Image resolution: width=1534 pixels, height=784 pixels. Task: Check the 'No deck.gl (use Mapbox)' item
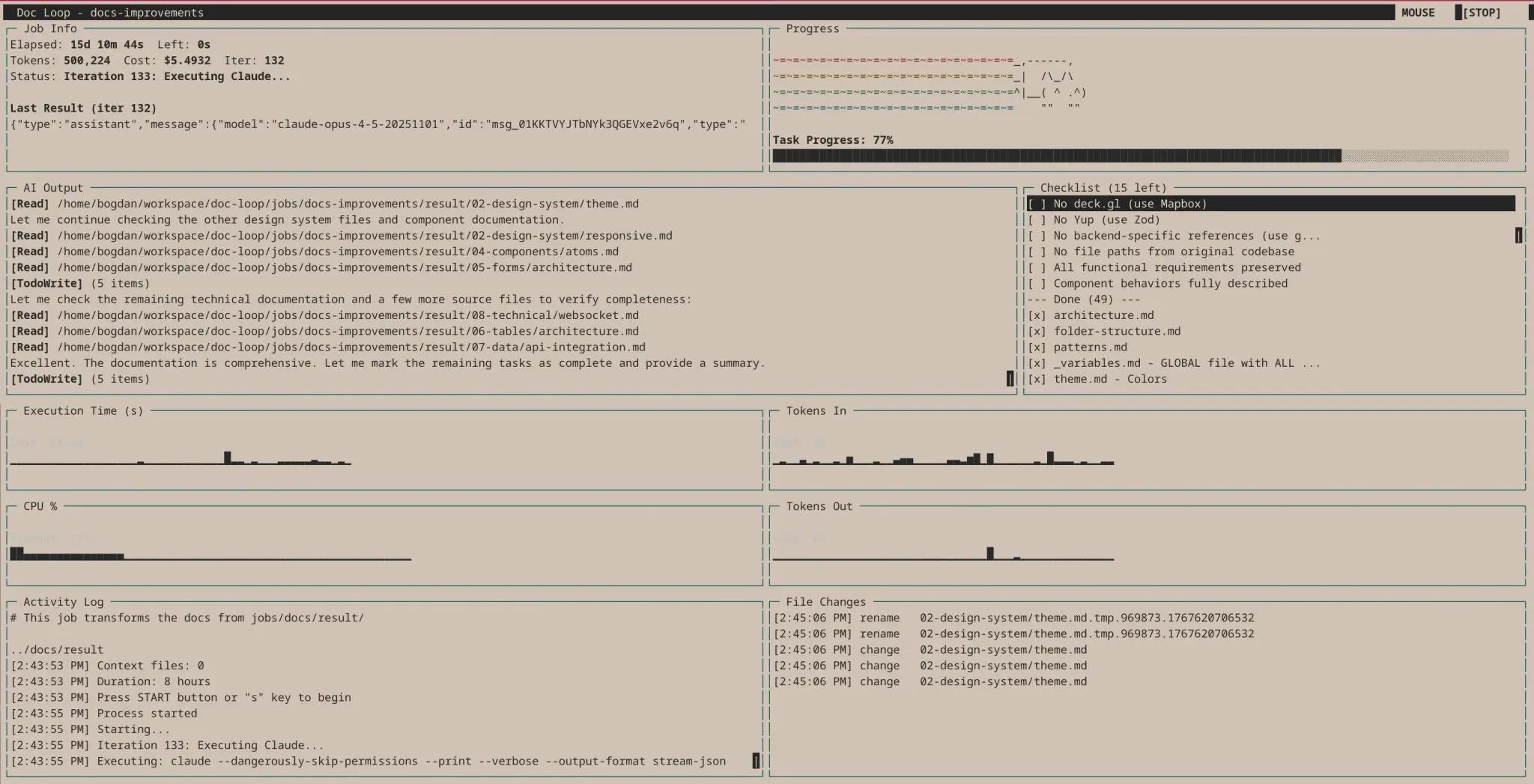[x=1037, y=204]
